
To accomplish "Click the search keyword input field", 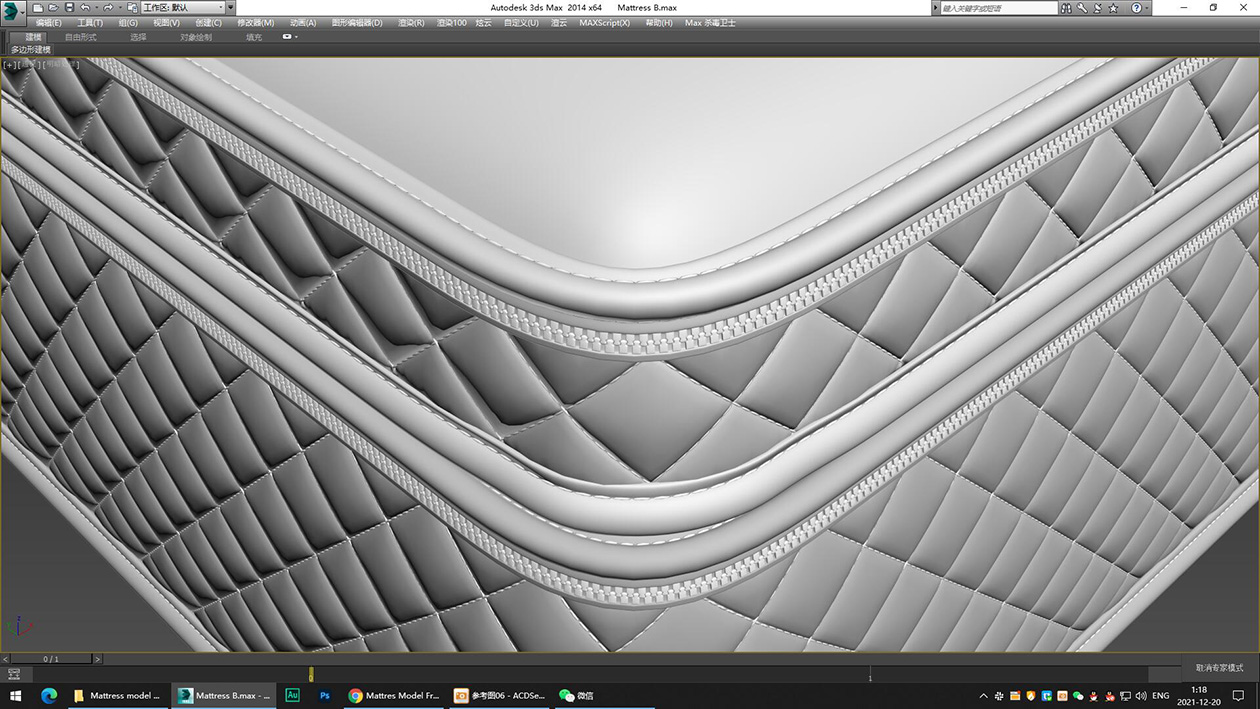I will (998, 8).
